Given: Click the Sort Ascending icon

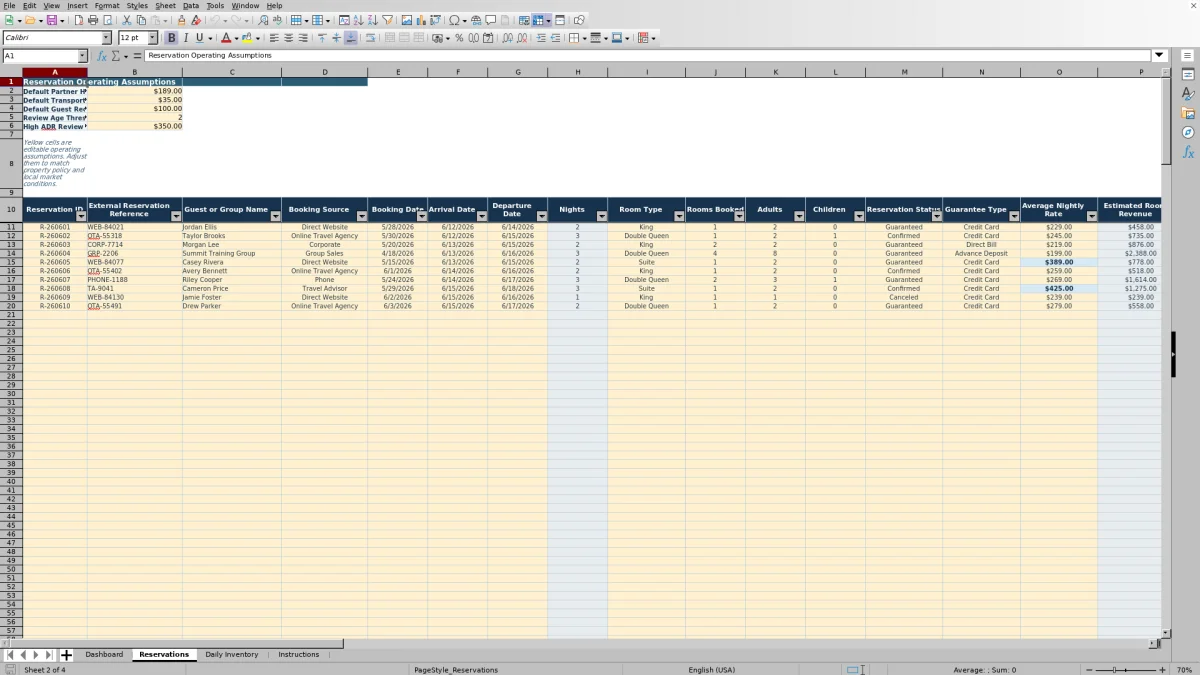Looking at the screenshot, I should [x=358, y=20].
